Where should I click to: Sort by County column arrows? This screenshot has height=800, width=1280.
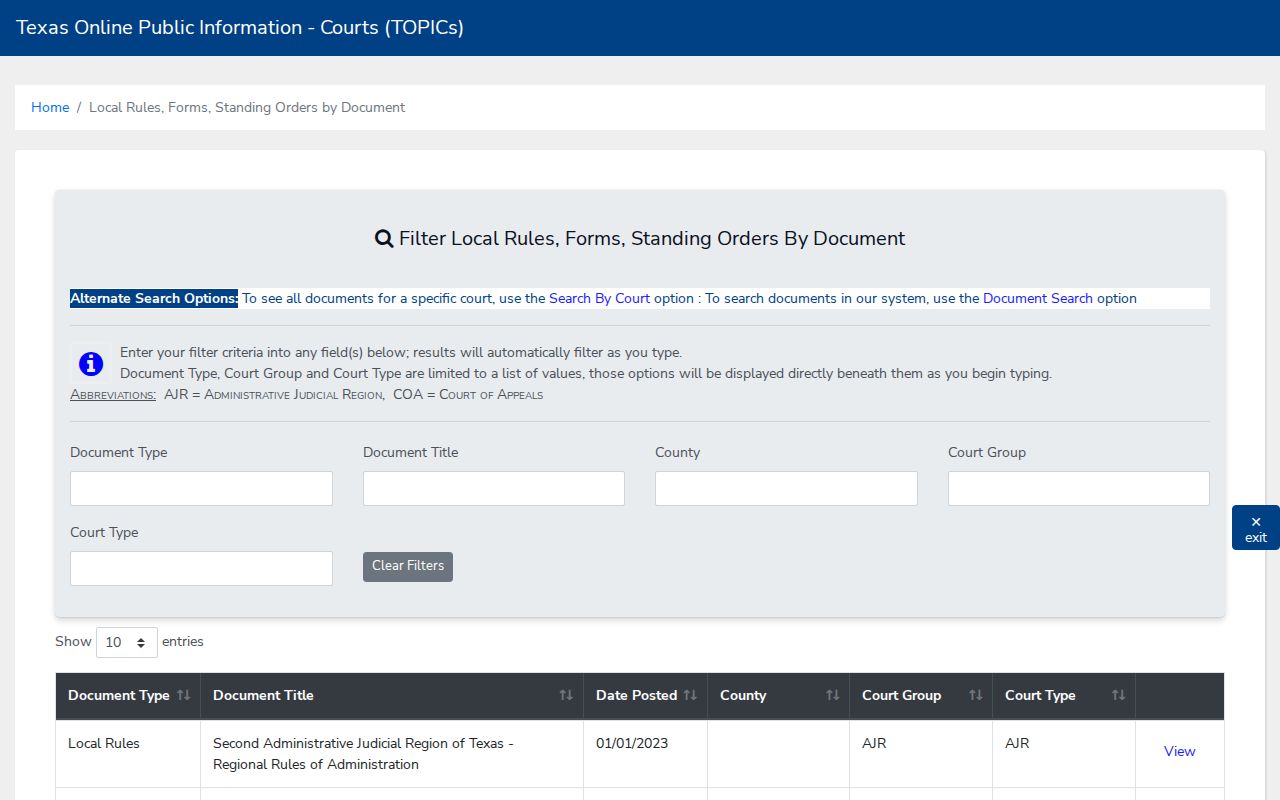coord(832,695)
